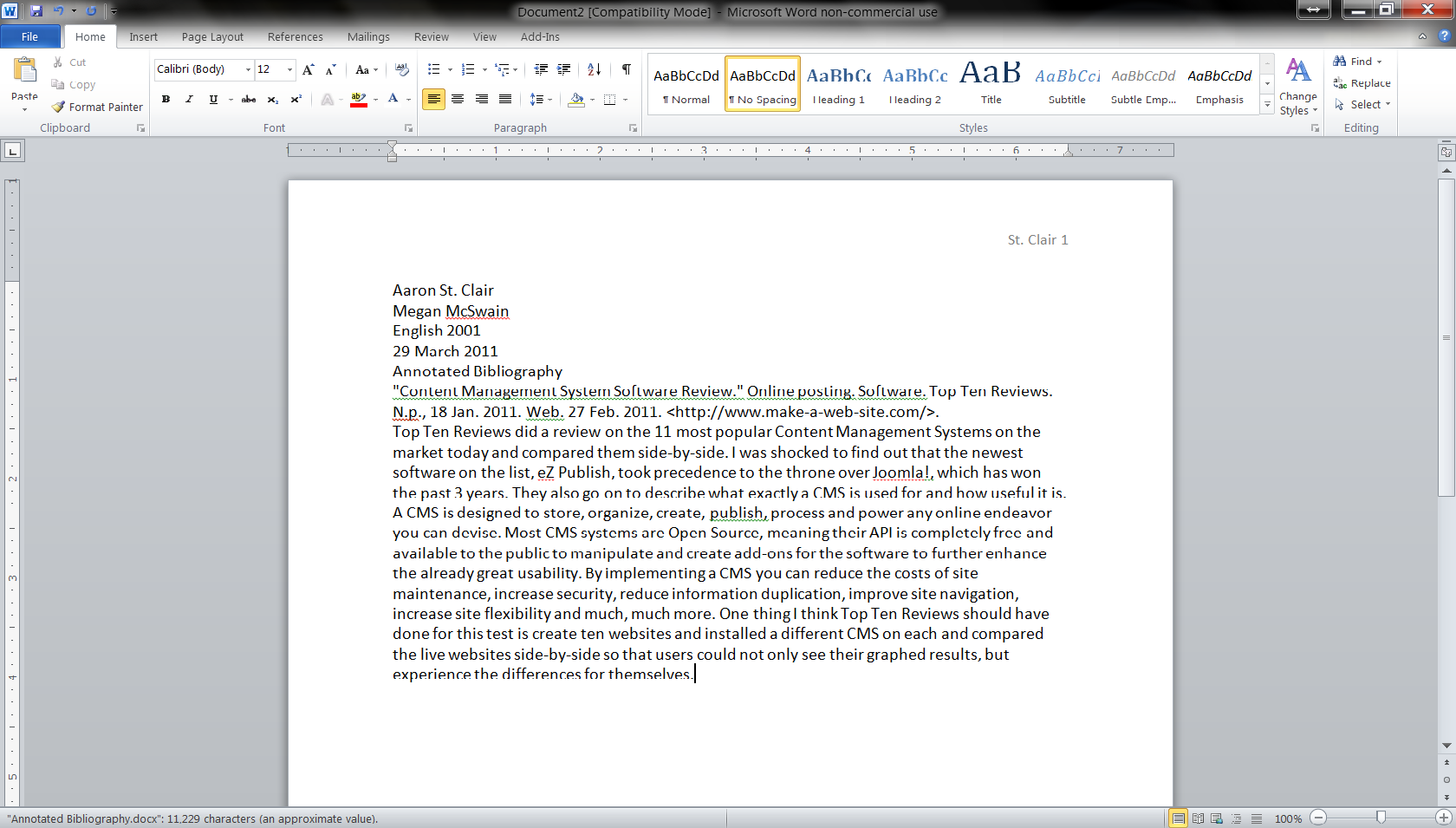Toggle italic formatting

pos(189,99)
